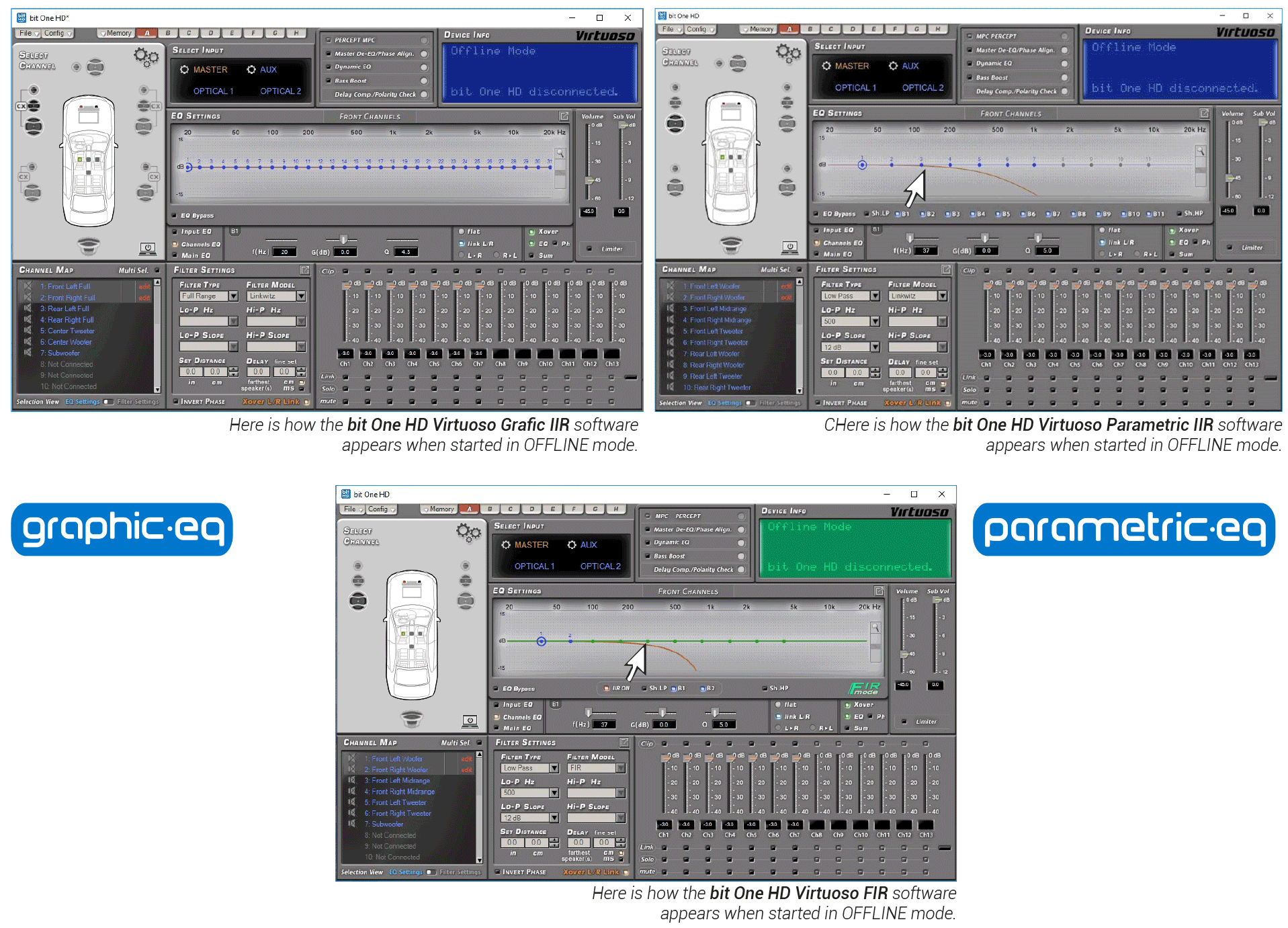Expand Filter Settings panel in Grafic IIR window
This screenshot has width=1288, height=928.
[x=304, y=270]
